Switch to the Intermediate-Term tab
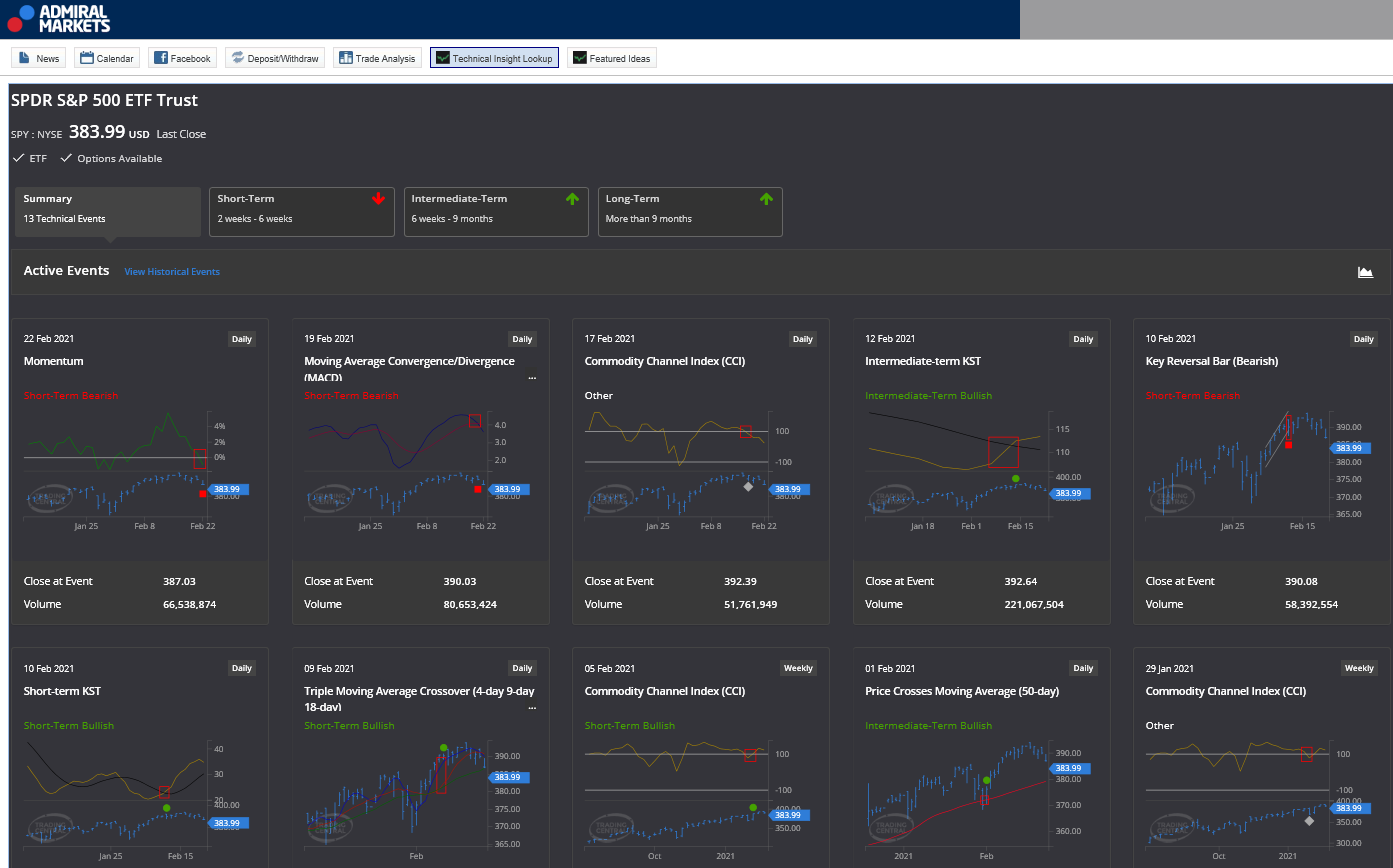This screenshot has height=868, width=1393. (496, 212)
